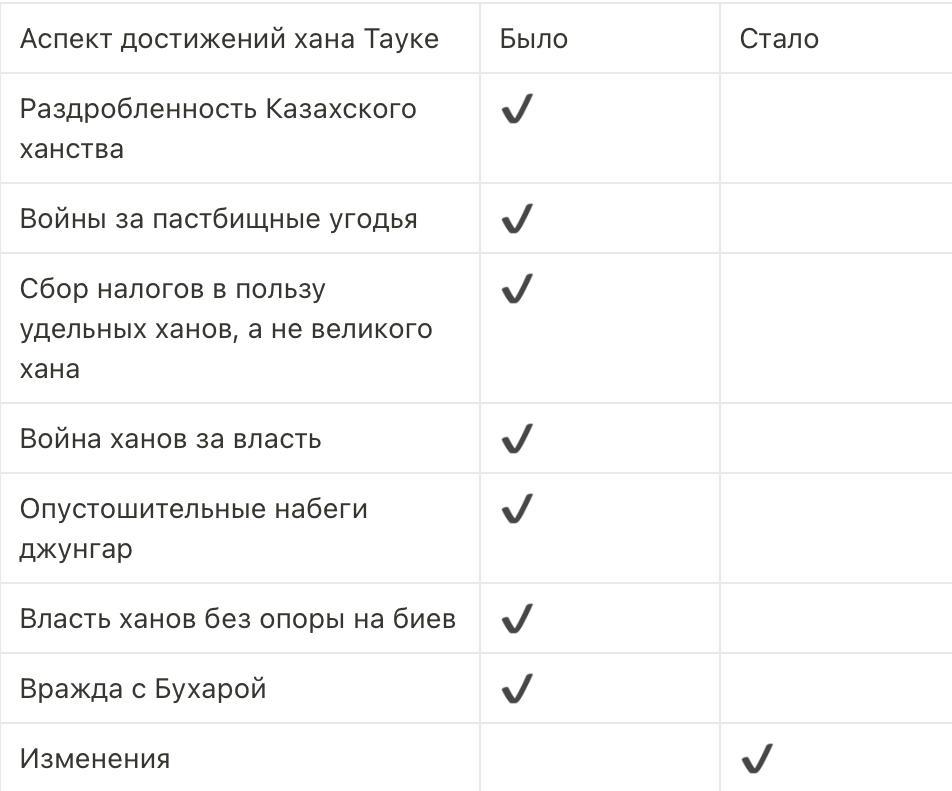Image resolution: width=952 pixels, height=791 pixels.
Task: Click the Опустошительные набеги джунгар cell
Action: point(194,528)
